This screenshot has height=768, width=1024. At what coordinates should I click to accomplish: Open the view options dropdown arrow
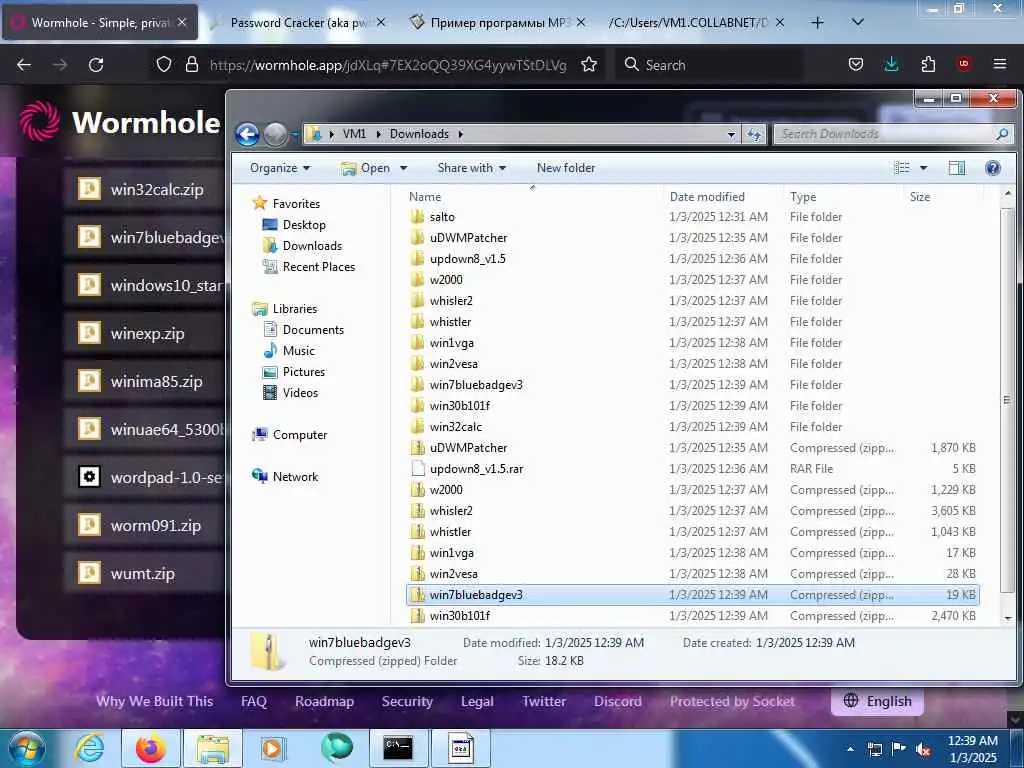tap(923, 168)
